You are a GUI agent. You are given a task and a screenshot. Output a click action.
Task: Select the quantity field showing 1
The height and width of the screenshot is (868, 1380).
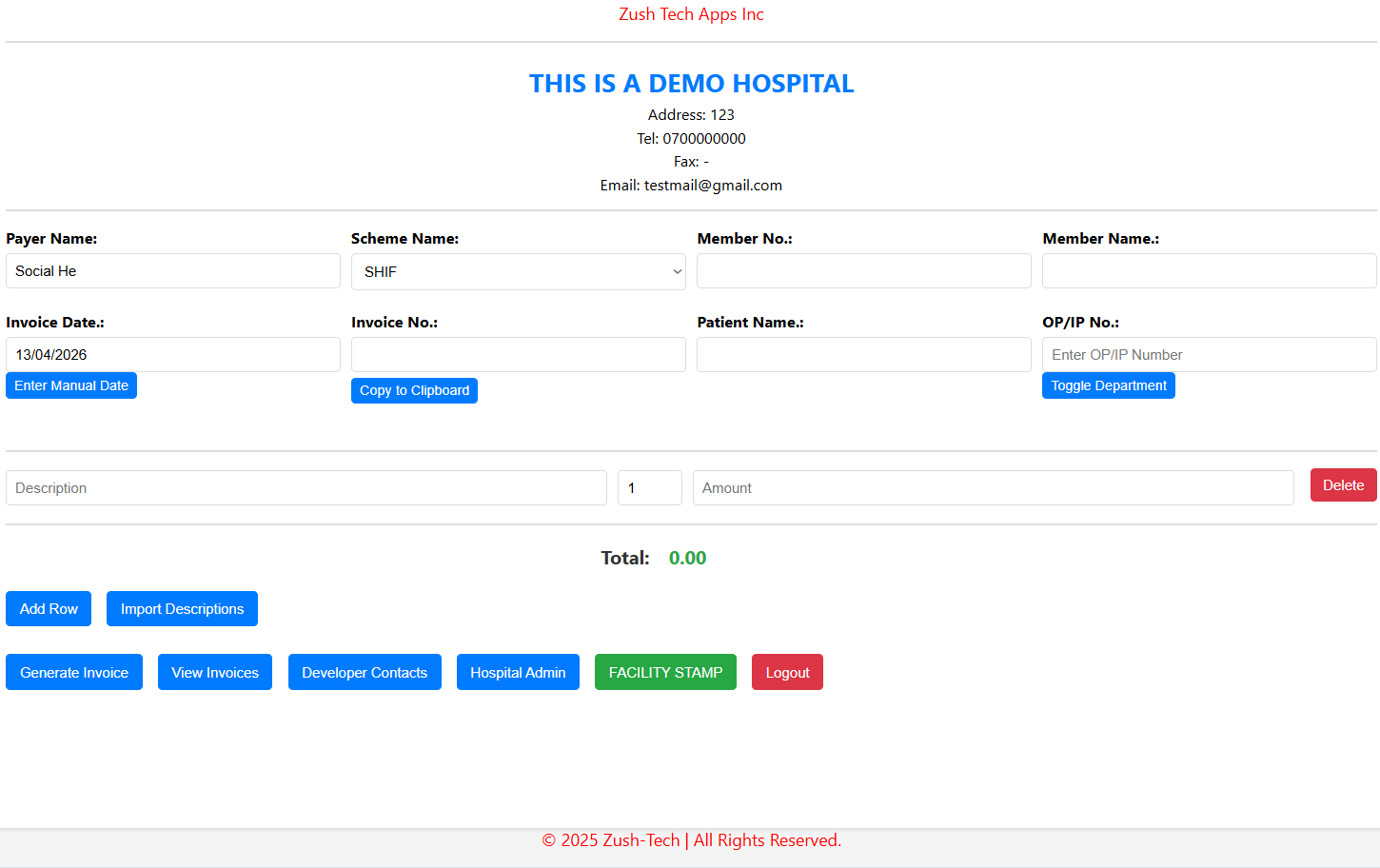pos(649,488)
